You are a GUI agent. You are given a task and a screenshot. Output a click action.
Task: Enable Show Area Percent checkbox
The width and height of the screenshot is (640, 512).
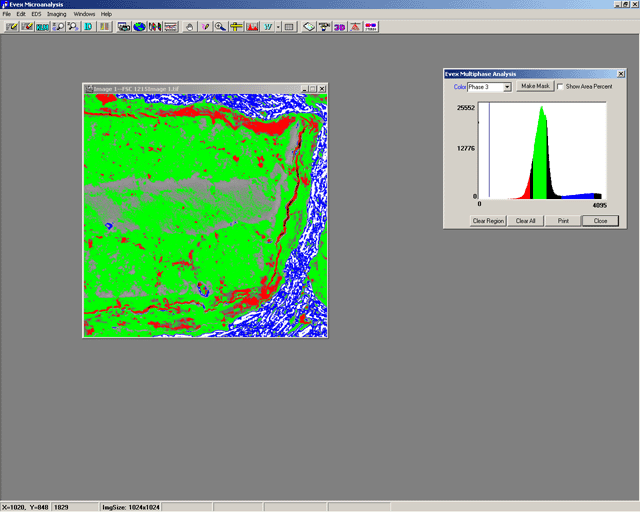561,87
